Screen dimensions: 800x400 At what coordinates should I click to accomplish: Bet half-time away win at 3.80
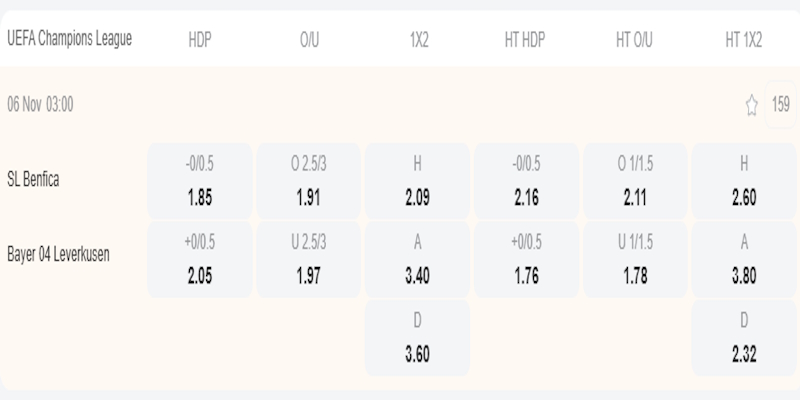744,259
